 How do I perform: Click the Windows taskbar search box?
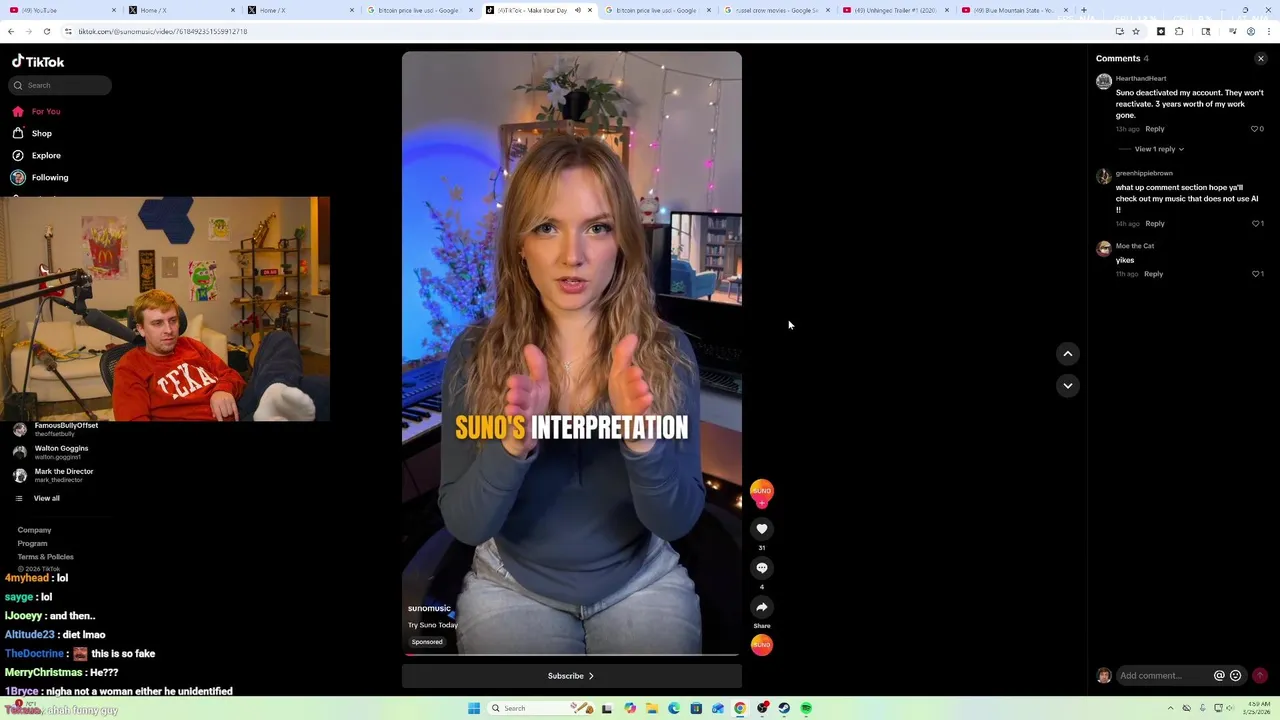[541, 708]
